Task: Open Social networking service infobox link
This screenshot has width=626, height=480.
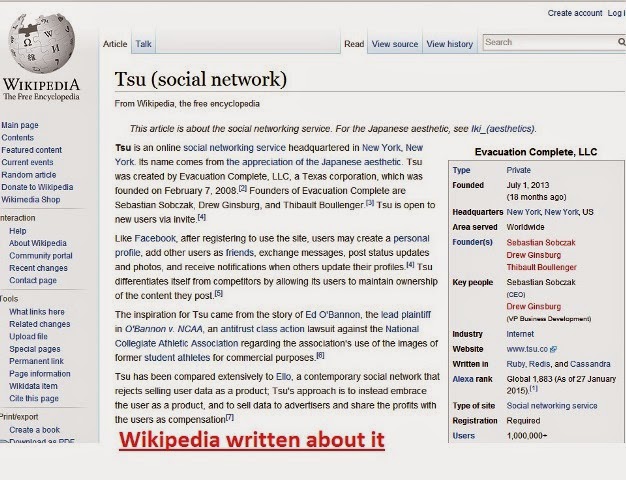Action: [552, 406]
